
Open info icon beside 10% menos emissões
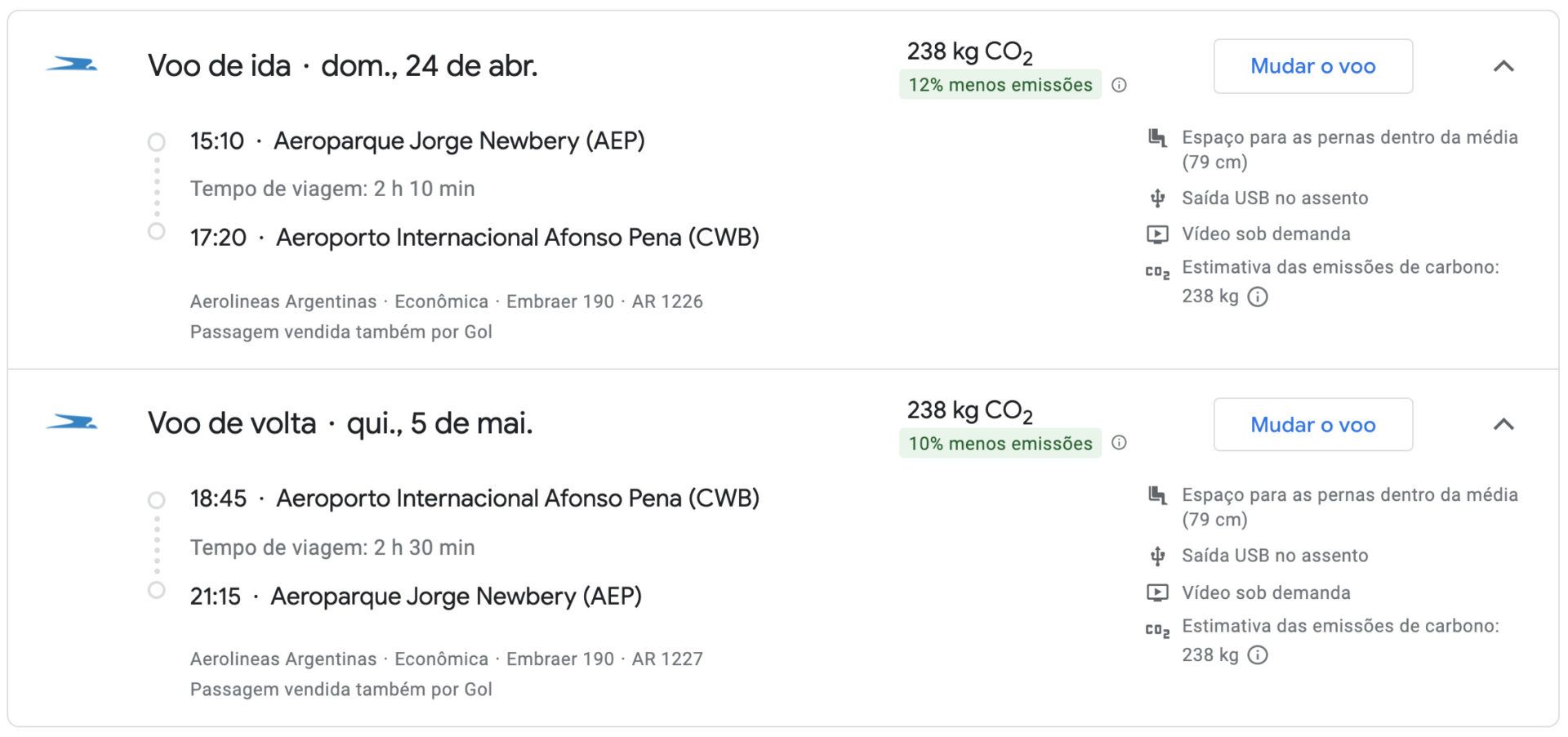point(1120,442)
